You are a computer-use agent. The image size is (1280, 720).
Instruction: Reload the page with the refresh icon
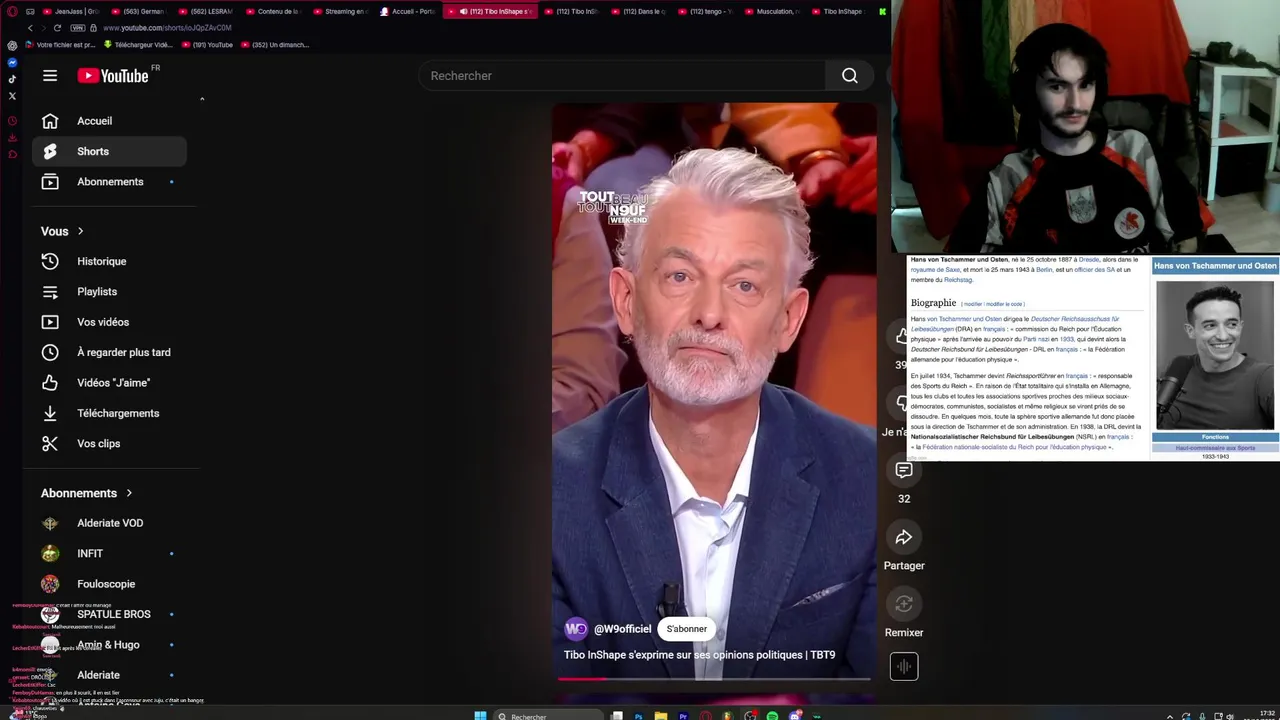[57, 28]
